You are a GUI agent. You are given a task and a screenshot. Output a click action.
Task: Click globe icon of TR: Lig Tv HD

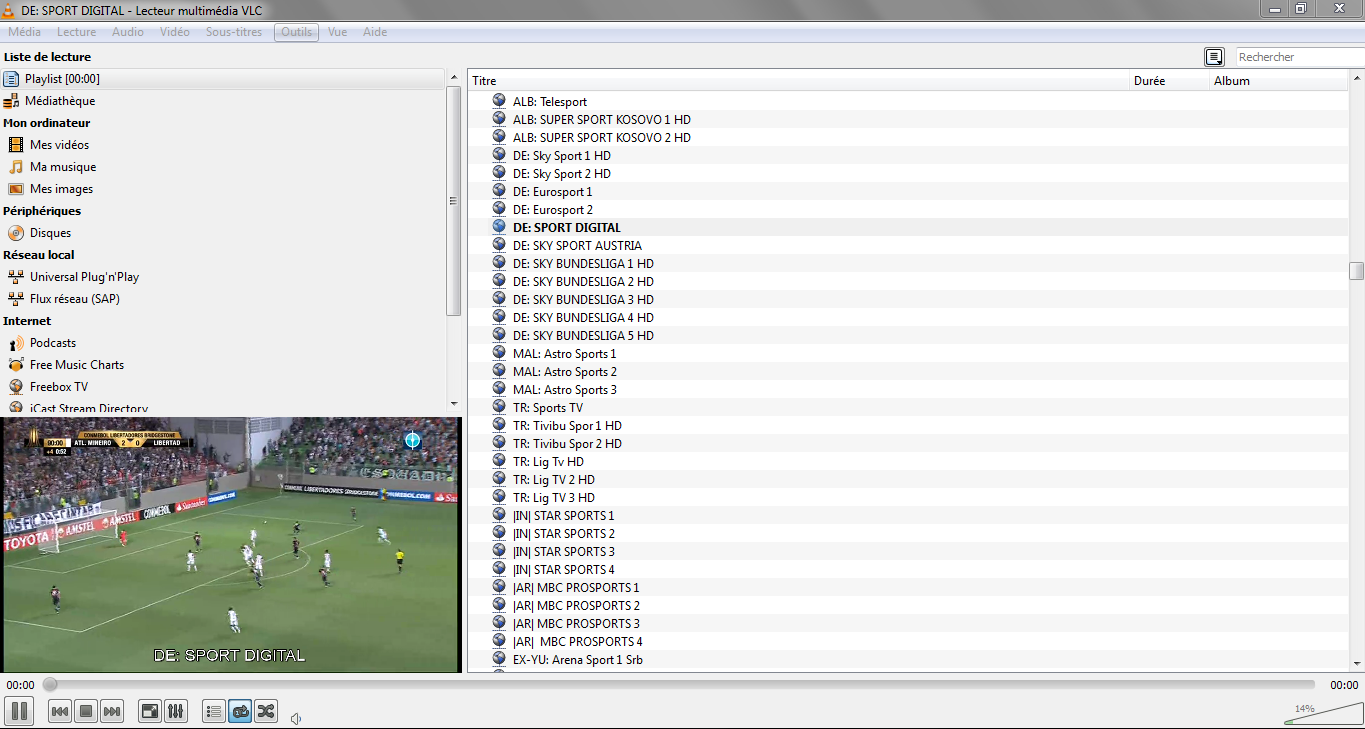499,461
